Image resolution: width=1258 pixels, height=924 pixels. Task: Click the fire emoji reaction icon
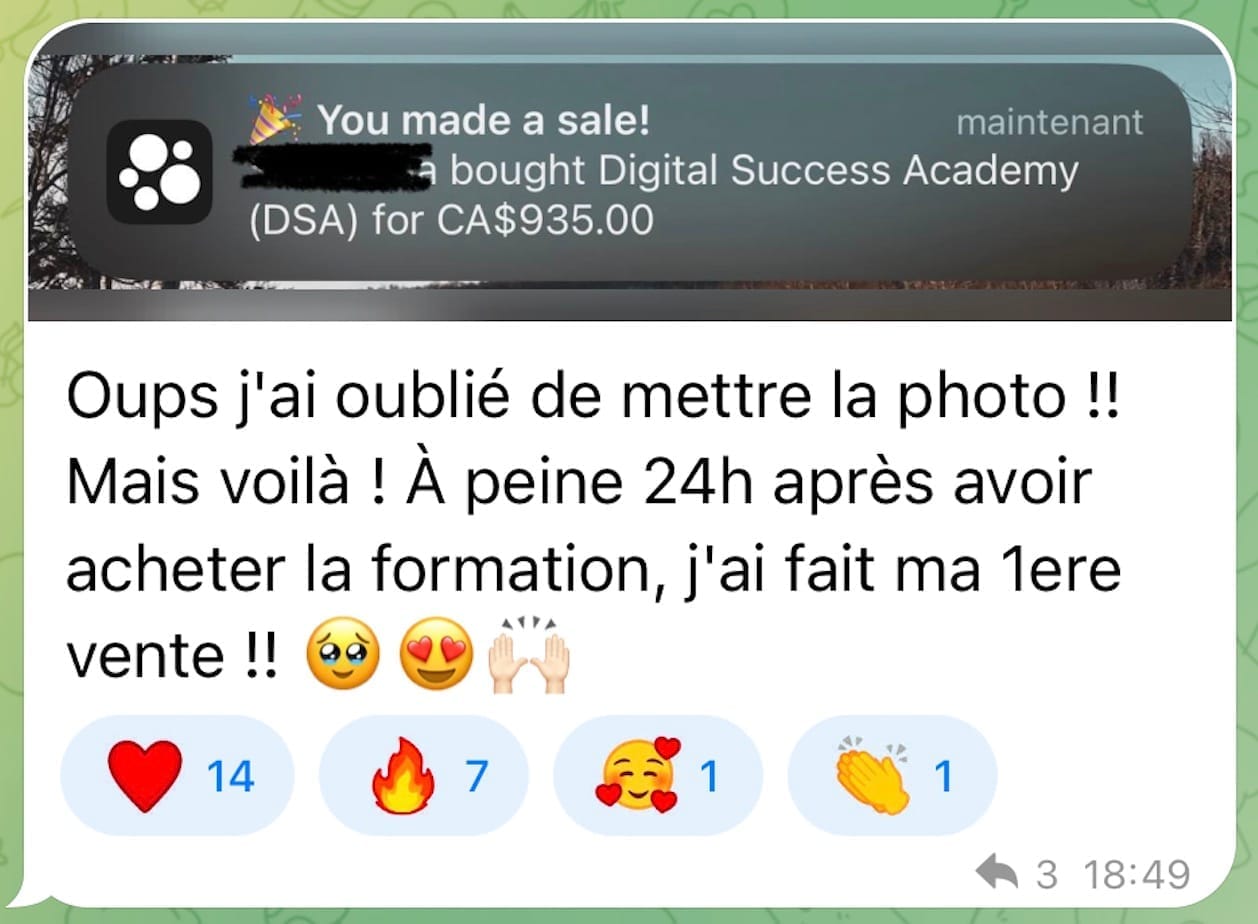[403, 776]
